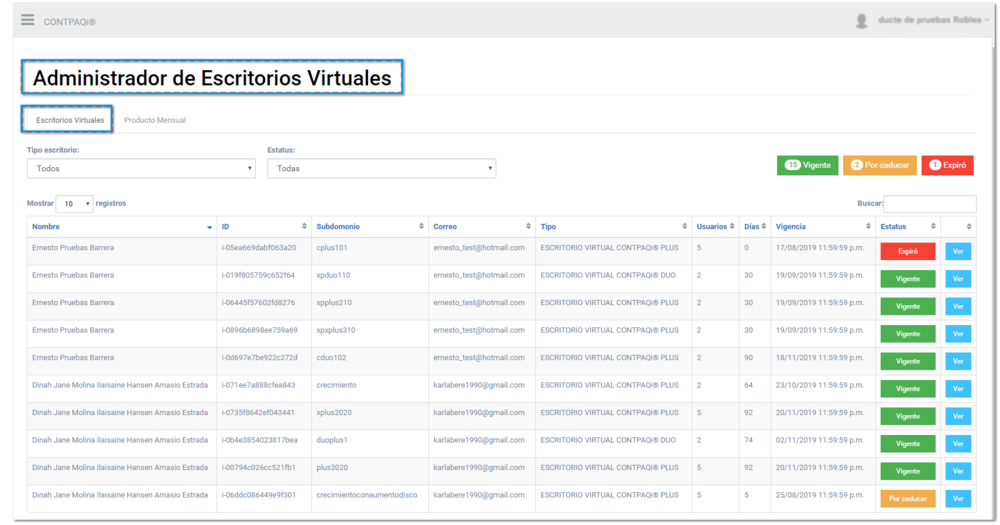The image size is (1000, 525).
Task: Sort by Usuarios column sort icon
Action: pos(733,227)
